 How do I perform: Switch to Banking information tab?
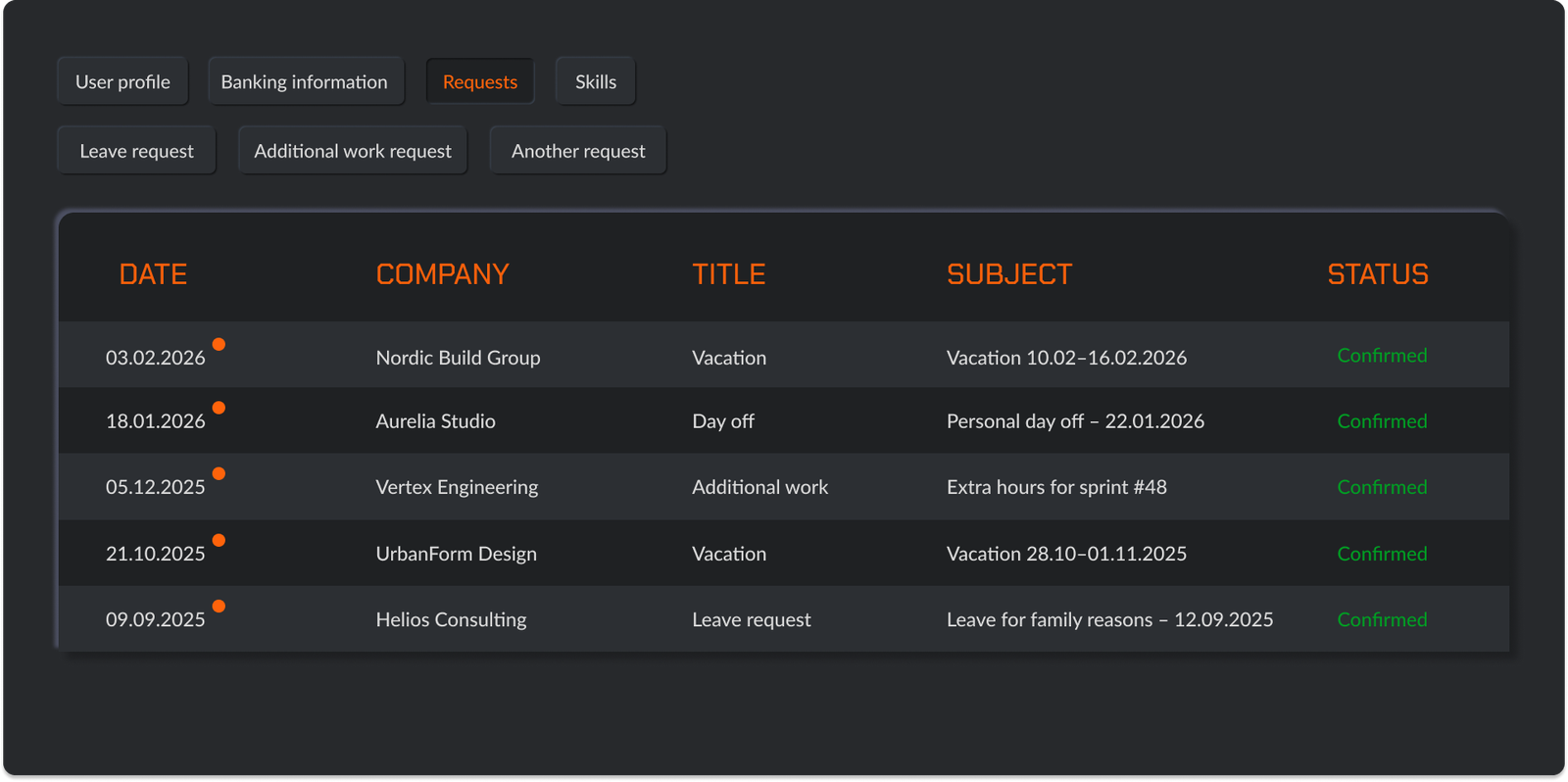coord(305,81)
